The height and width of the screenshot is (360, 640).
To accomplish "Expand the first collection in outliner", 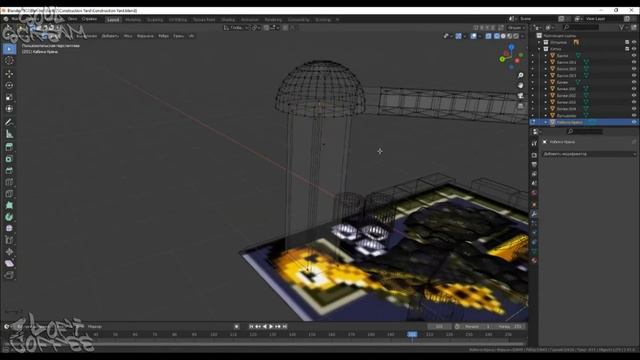I will pyautogui.click(x=539, y=42).
